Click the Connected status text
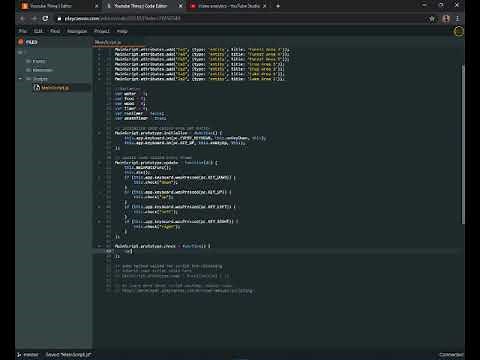Screen dimensions: 480x360 pyautogui.click(x=451, y=355)
